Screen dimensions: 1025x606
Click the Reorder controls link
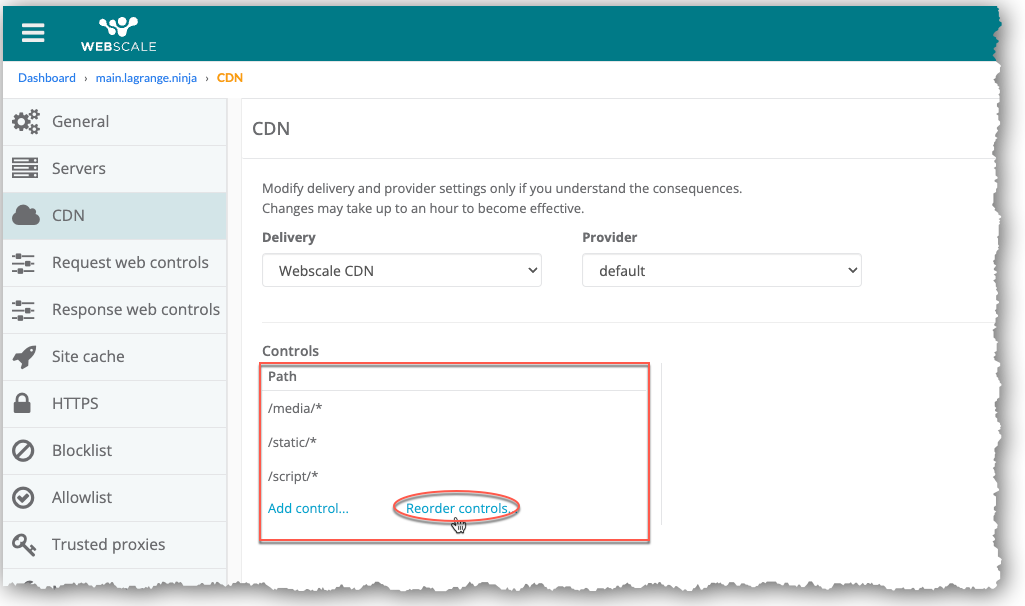[457, 509]
